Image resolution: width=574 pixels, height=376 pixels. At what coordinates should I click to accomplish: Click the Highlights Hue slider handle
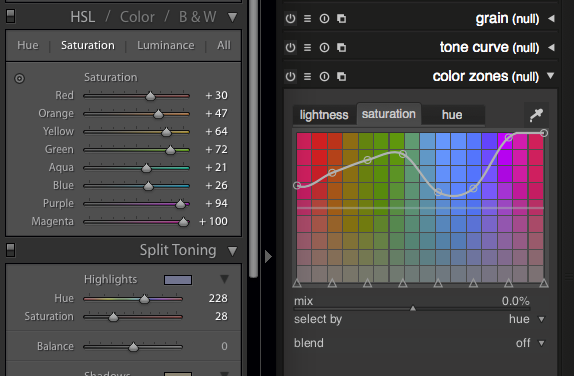145,299
